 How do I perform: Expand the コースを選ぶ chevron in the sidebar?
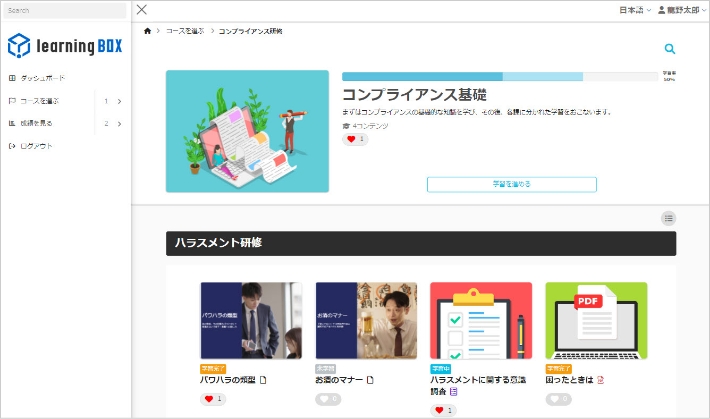point(119,101)
